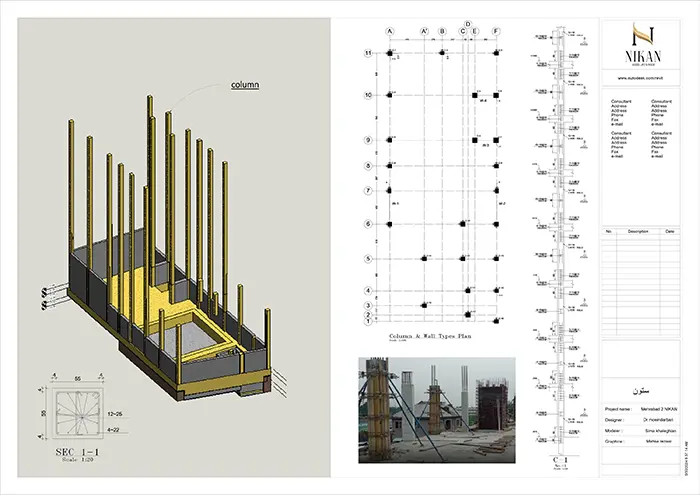Screen dimensions: 700x495
Task: Click grid bubble 10 on the left axis
Action: tap(368, 95)
